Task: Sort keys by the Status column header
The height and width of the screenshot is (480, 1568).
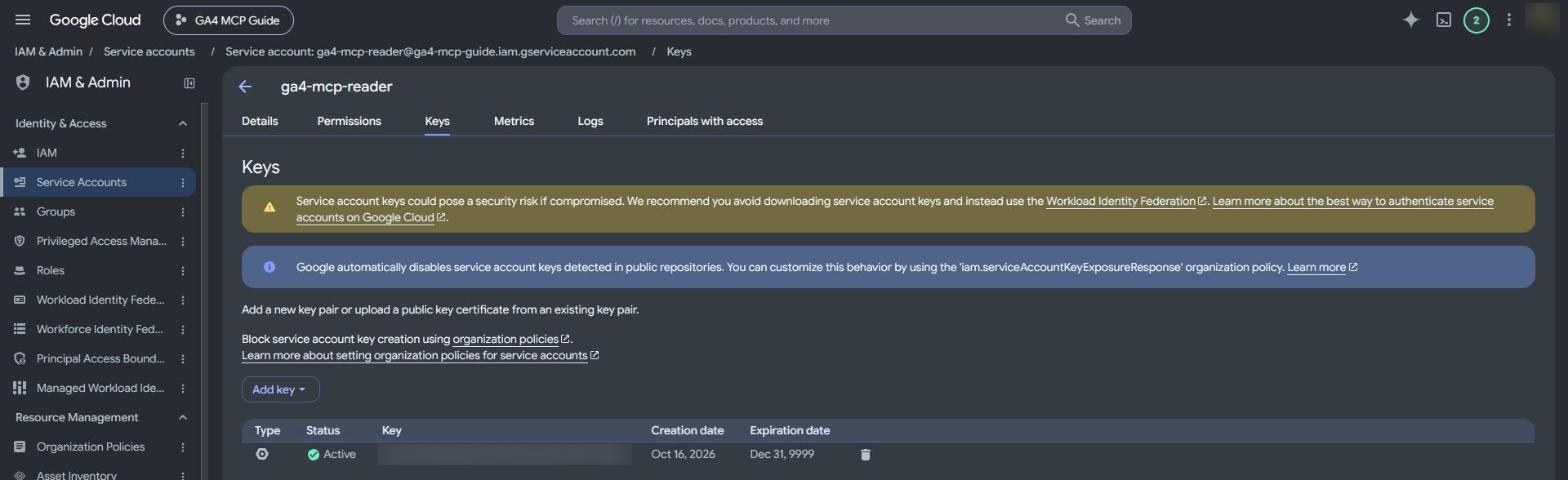Action: tap(323, 430)
